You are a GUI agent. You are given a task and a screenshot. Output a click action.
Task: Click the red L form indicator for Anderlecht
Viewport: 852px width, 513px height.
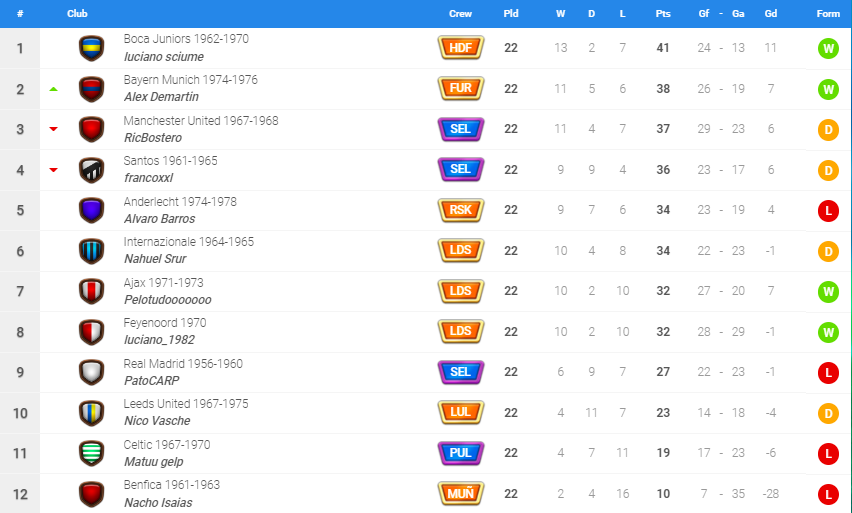click(828, 210)
